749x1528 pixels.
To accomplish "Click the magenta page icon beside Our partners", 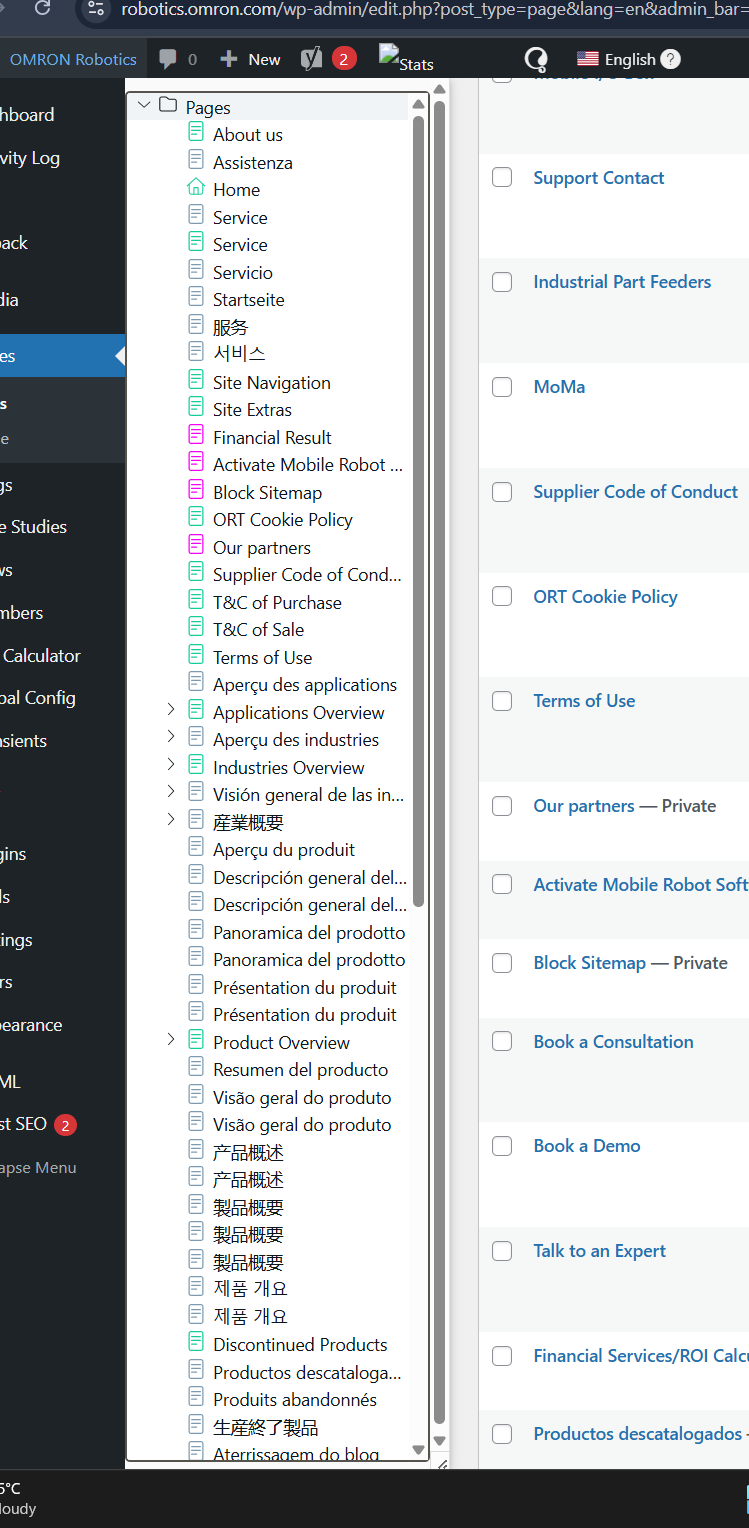I will [x=196, y=546].
